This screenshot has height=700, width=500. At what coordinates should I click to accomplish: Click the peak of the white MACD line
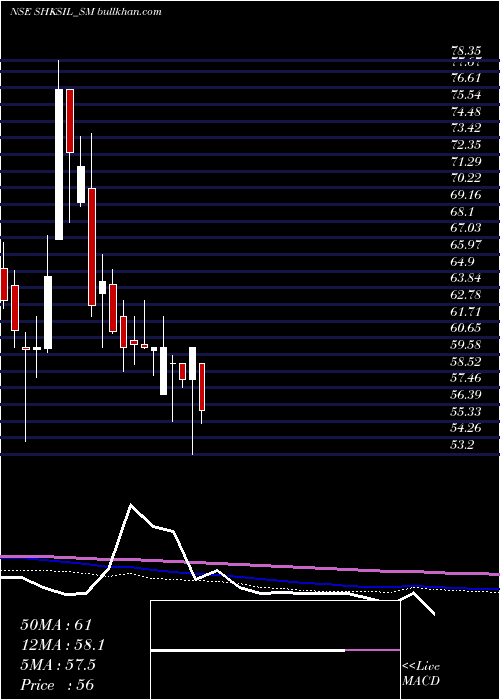pyautogui.click(x=131, y=505)
